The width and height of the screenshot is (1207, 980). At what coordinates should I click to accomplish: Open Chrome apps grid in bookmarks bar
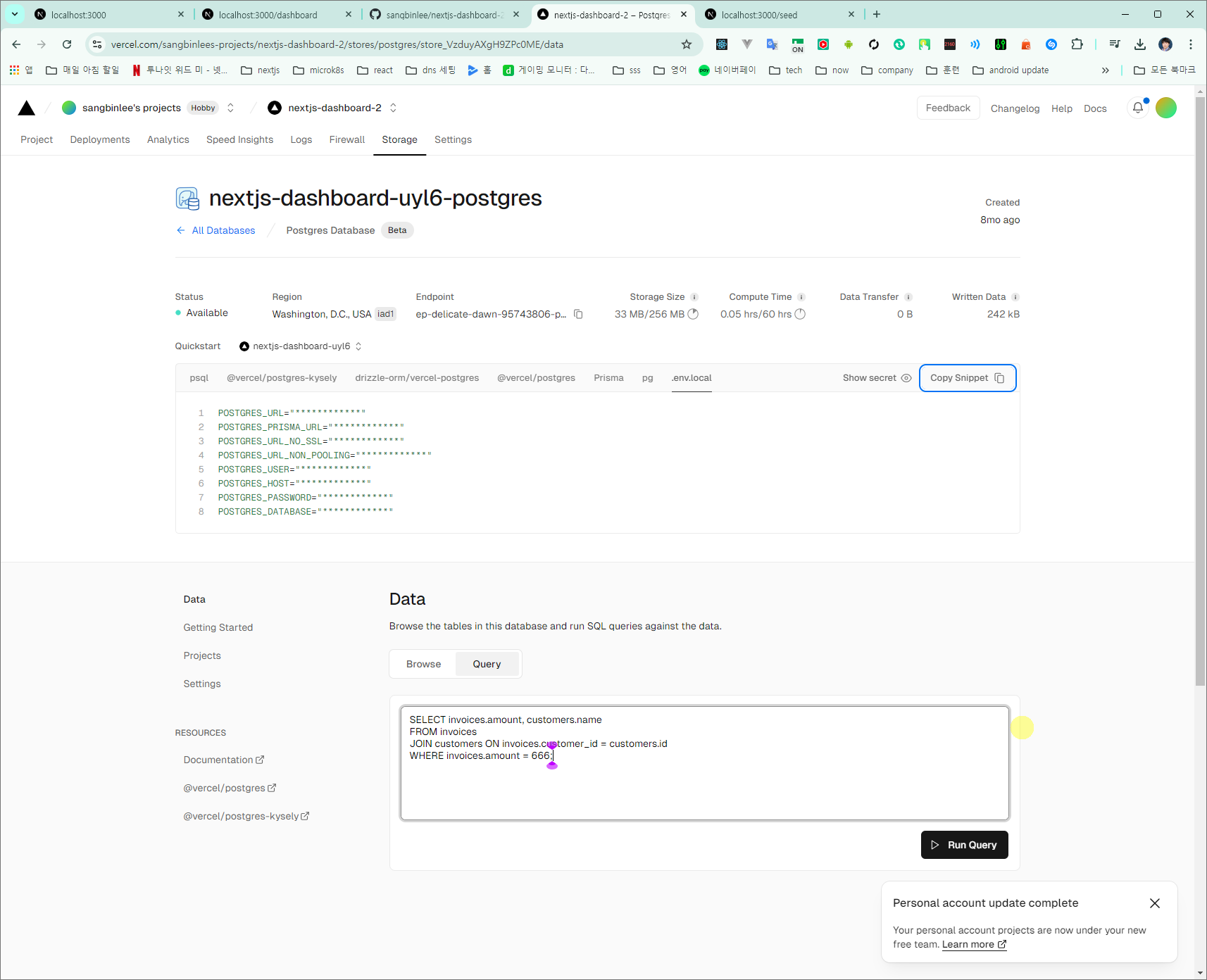pyautogui.click(x=14, y=70)
